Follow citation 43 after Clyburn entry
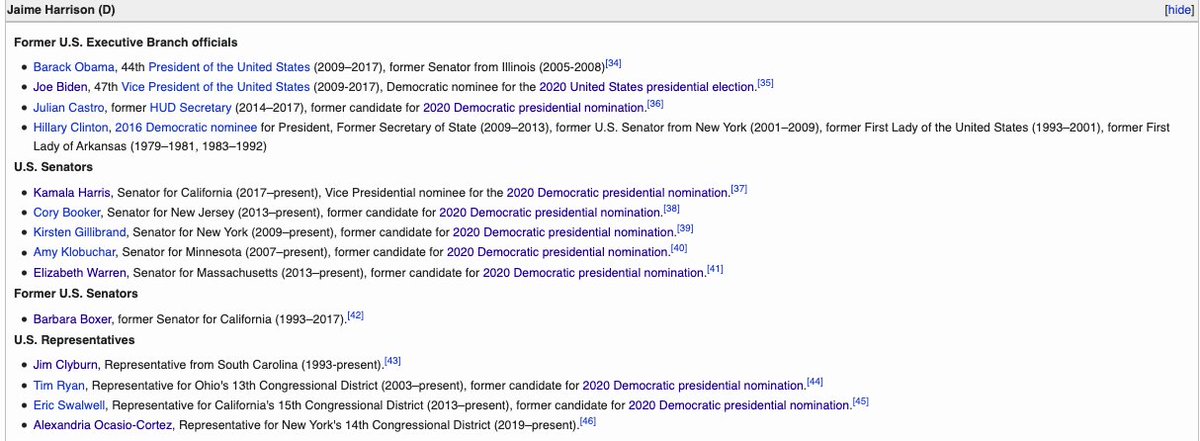Viewport: 1200px width, 441px height. pyautogui.click(x=392, y=360)
